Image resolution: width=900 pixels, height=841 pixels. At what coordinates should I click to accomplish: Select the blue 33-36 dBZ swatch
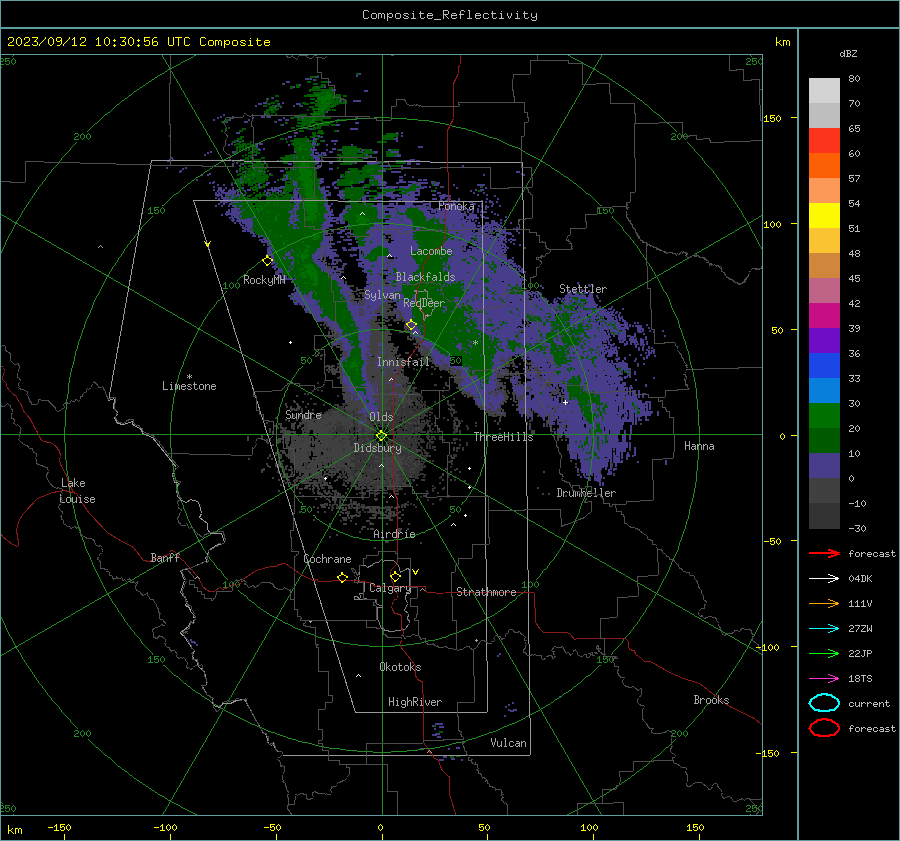pos(824,366)
